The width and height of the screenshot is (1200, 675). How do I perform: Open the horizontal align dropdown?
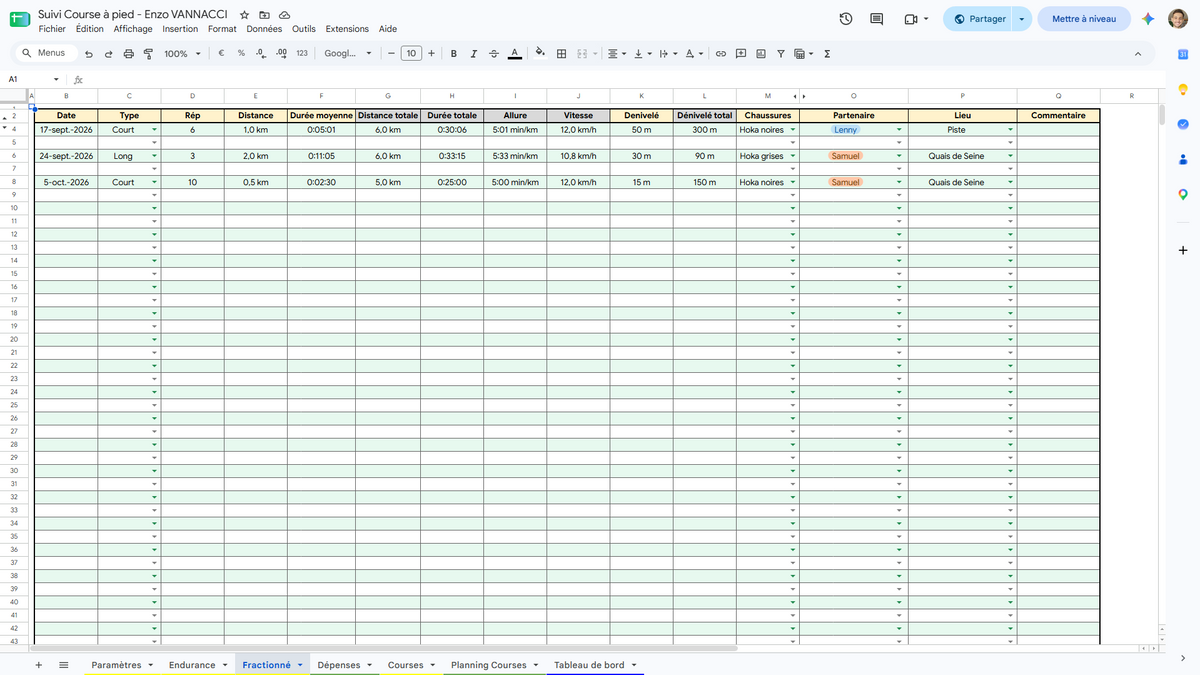617,54
